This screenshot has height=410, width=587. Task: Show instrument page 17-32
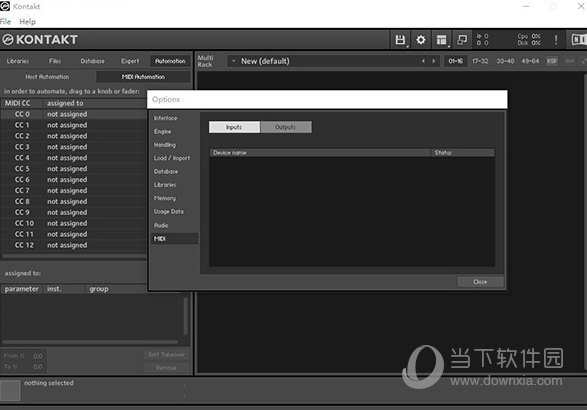pos(480,61)
